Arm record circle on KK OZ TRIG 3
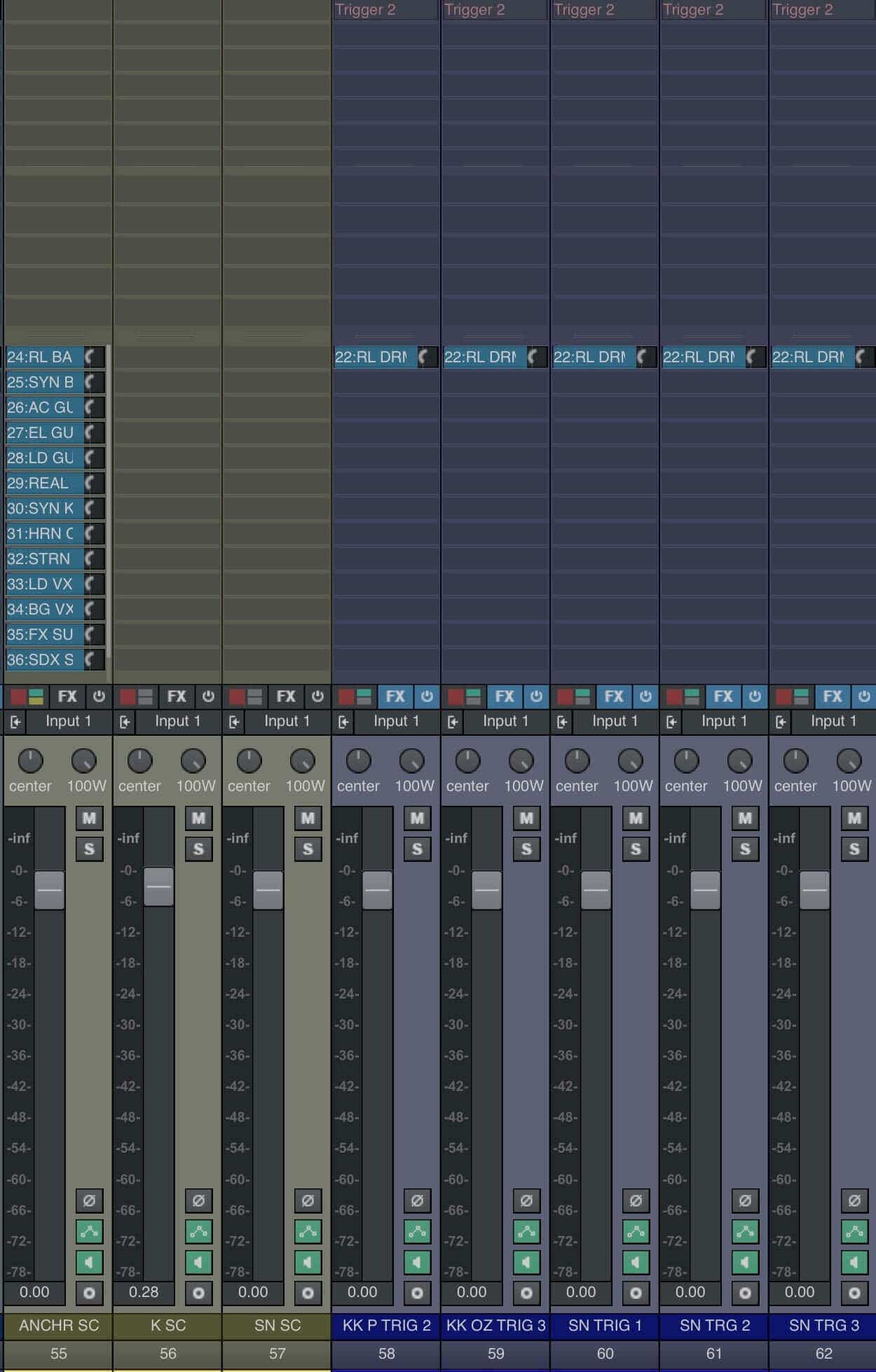 [x=526, y=1293]
